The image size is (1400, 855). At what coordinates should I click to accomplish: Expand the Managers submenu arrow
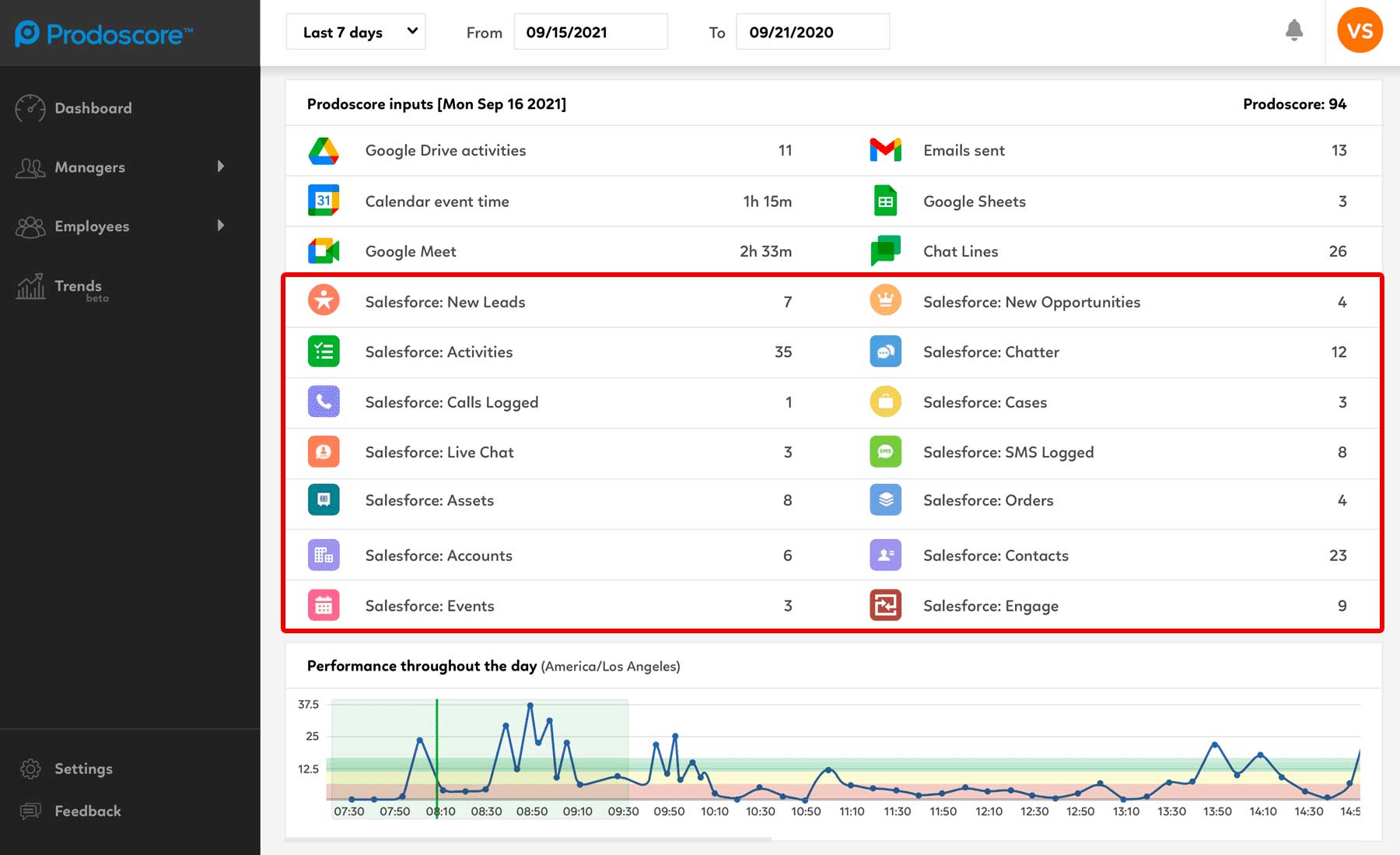[221, 166]
